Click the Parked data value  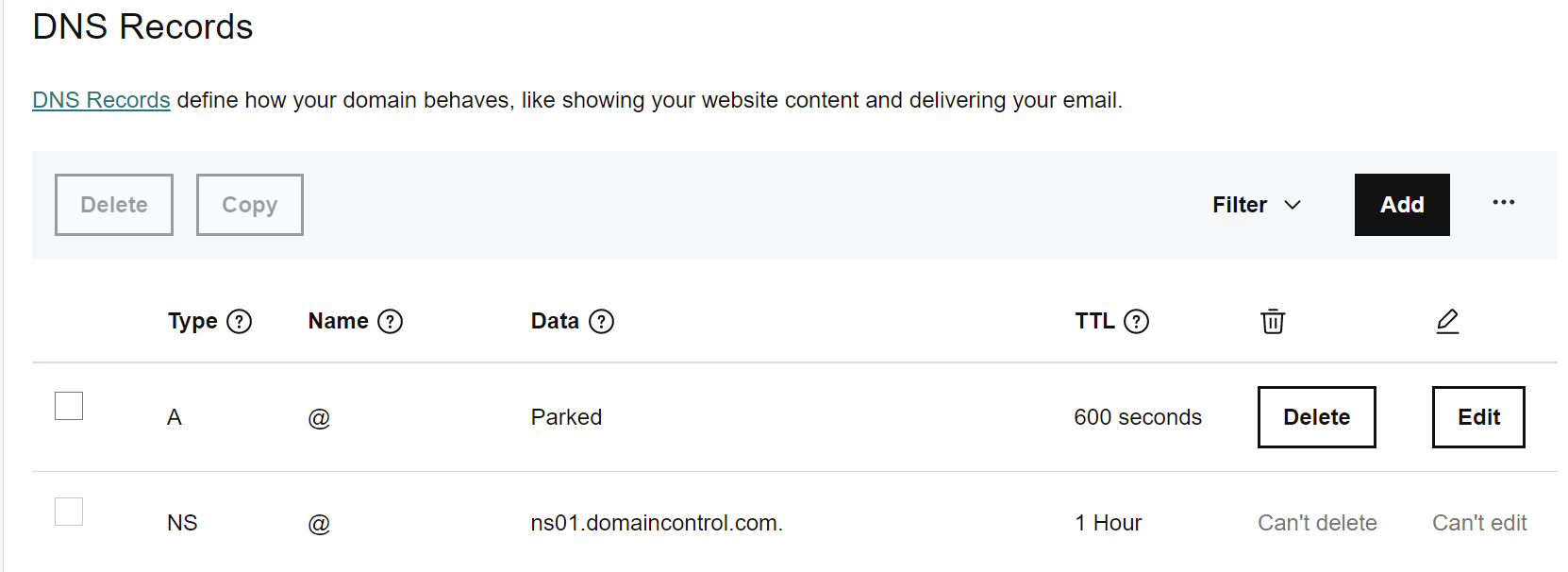(x=566, y=417)
